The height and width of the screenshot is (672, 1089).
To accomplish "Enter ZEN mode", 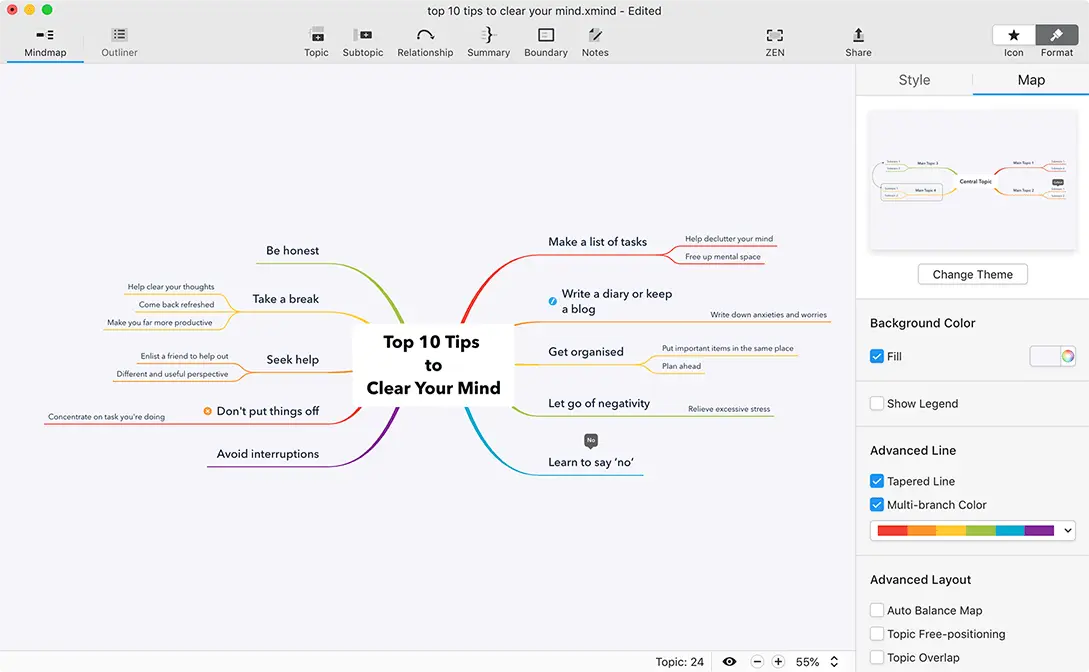I will pyautogui.click(x=775, y=42).
